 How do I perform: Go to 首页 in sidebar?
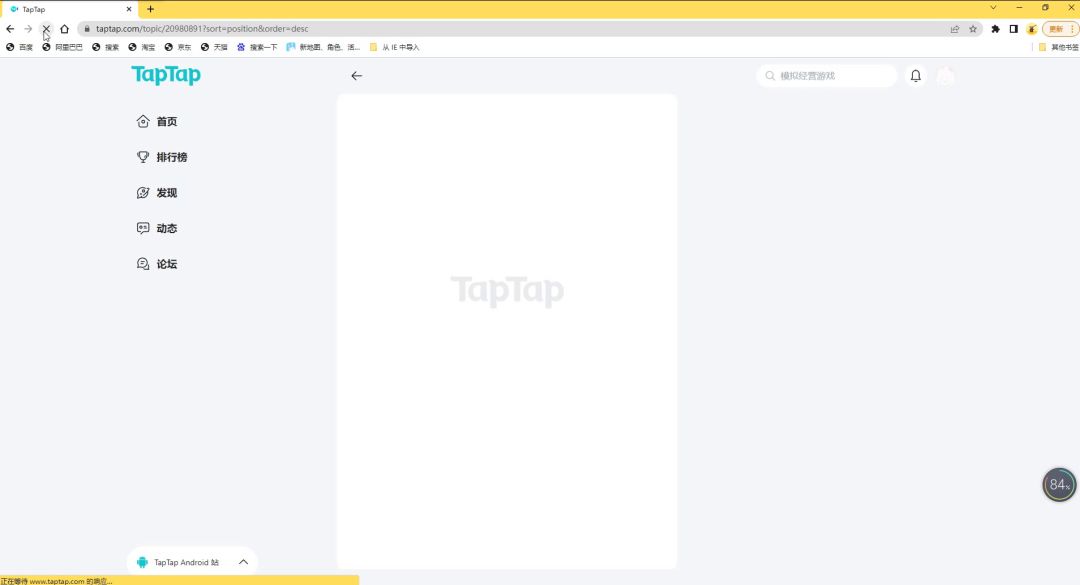(166, 122)
